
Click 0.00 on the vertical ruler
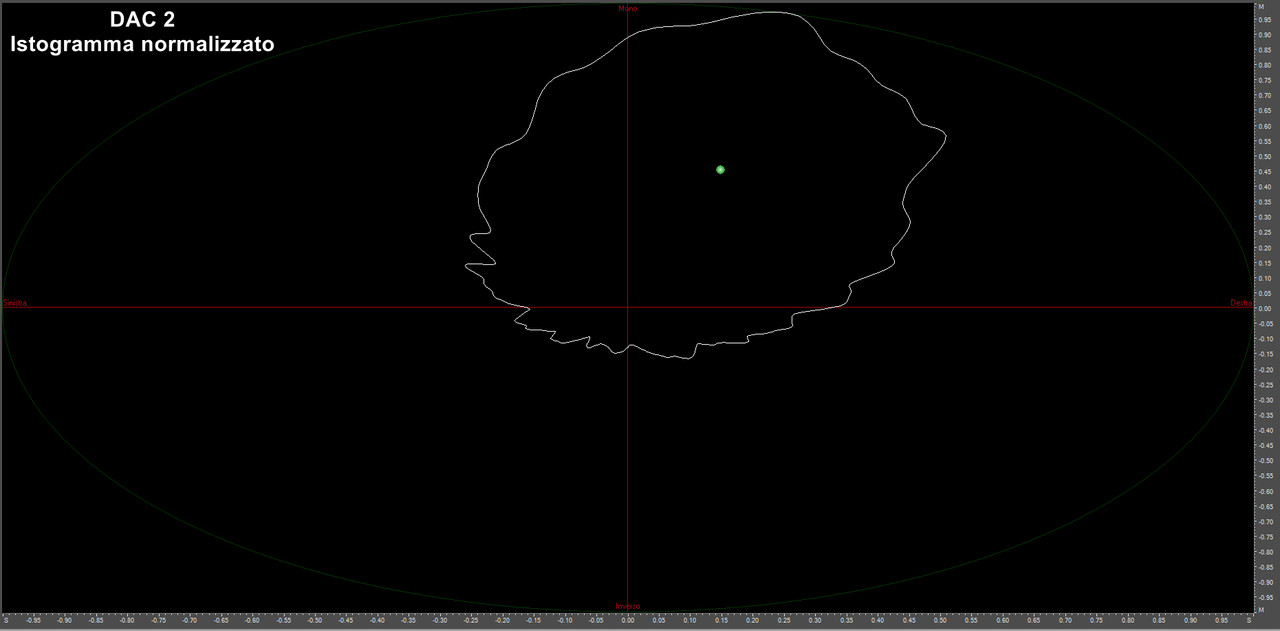point(1265,308)
